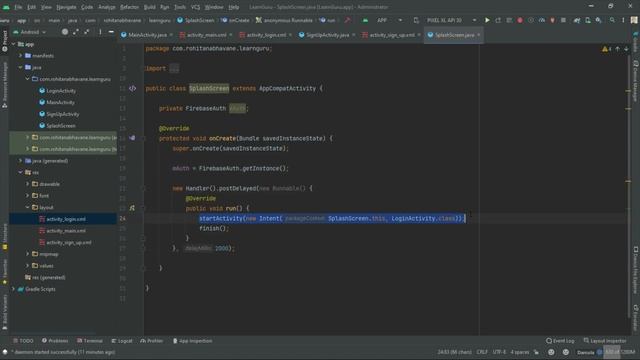Screen dimensions: 640x360
Task: Click the Collapse All icon in Project panel
Action: coord(87,32)
